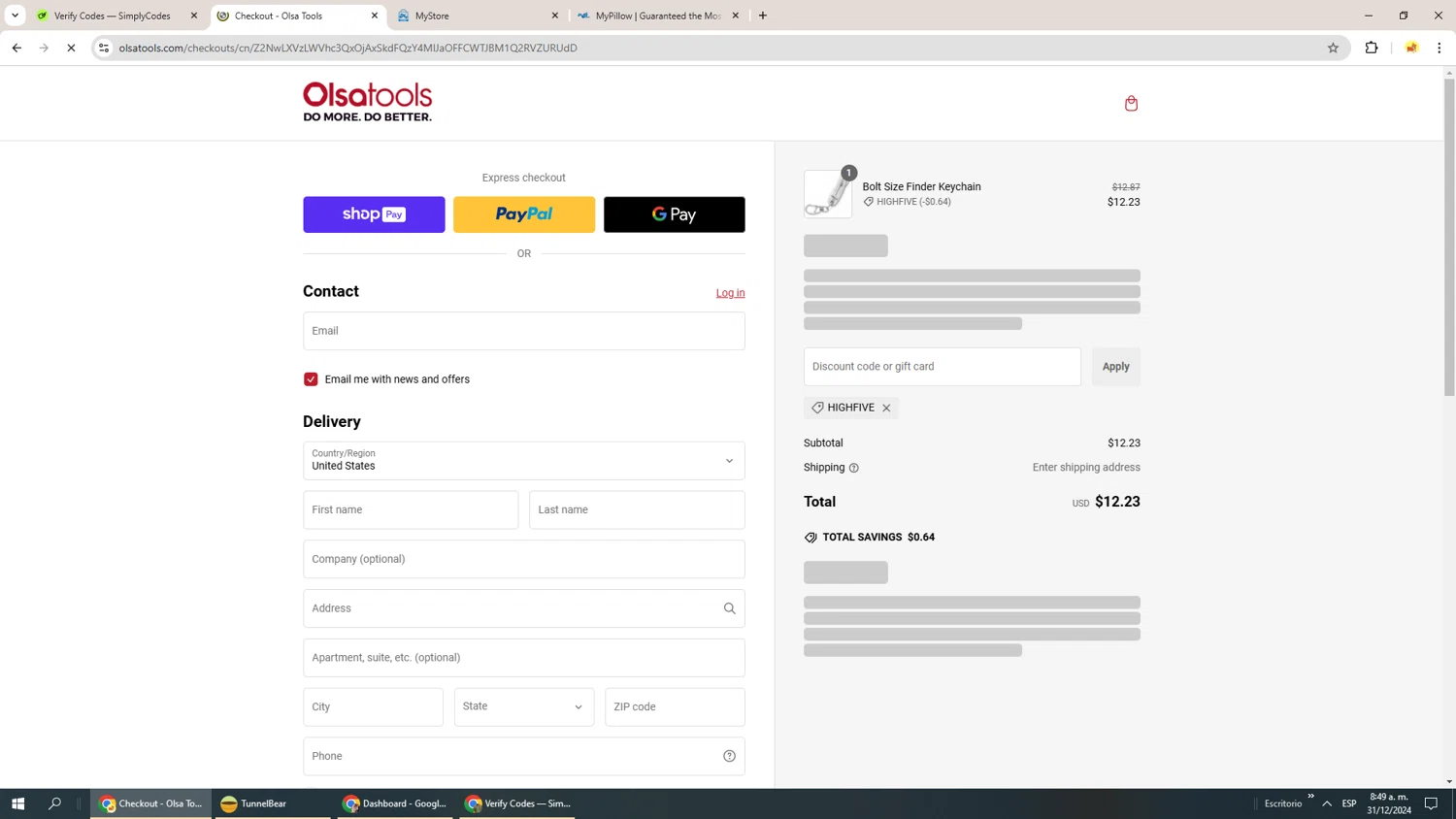The image size is (1456, 819).
Task: Click the ZIP code field
Action: [675, 706]
